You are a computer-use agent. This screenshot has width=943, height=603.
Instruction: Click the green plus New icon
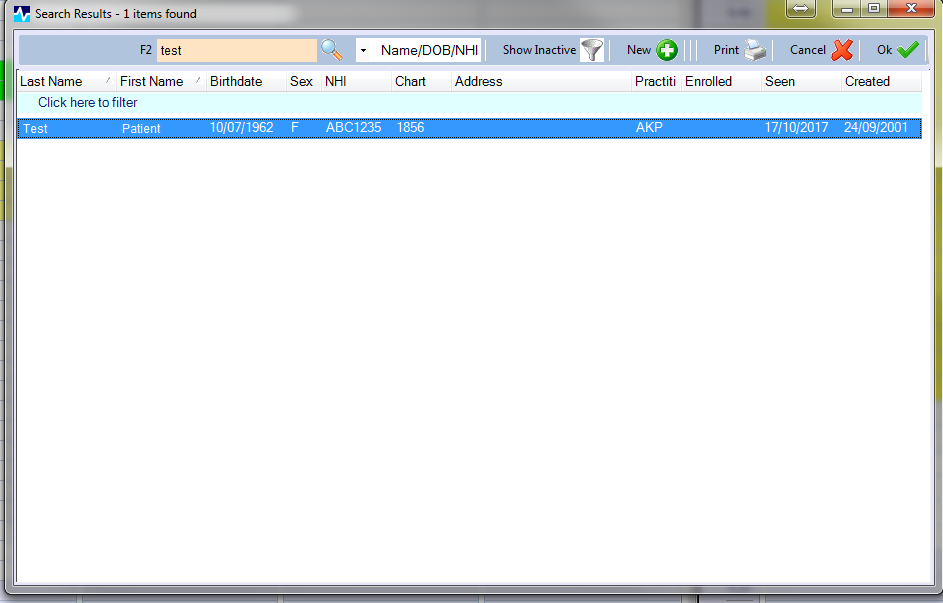pyautogui.click(x=667, y=50)
